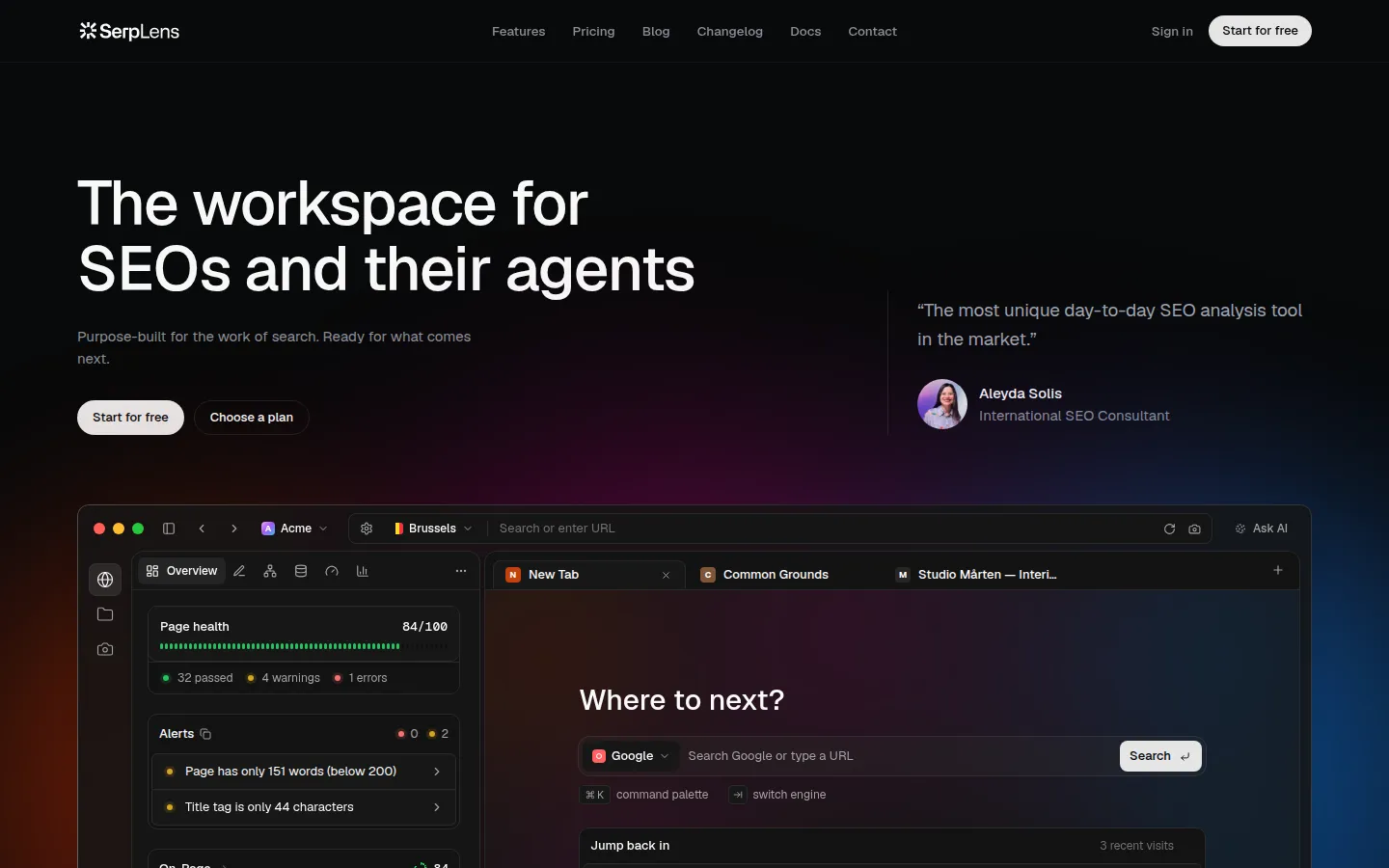Switch to the New Tab browser tab
Viewport: 1389px width, 868px height.
tap(588, 575)
